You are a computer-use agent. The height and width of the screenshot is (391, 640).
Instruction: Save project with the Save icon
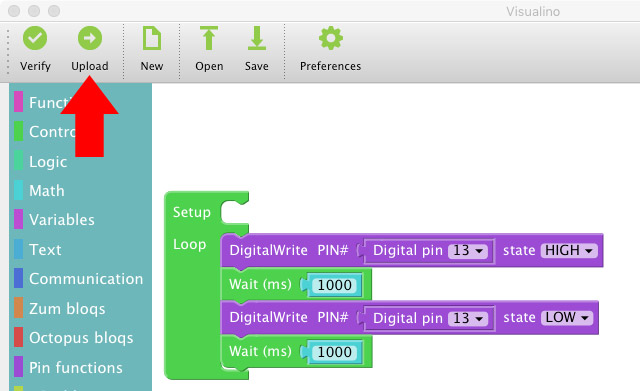coord(257,38)
